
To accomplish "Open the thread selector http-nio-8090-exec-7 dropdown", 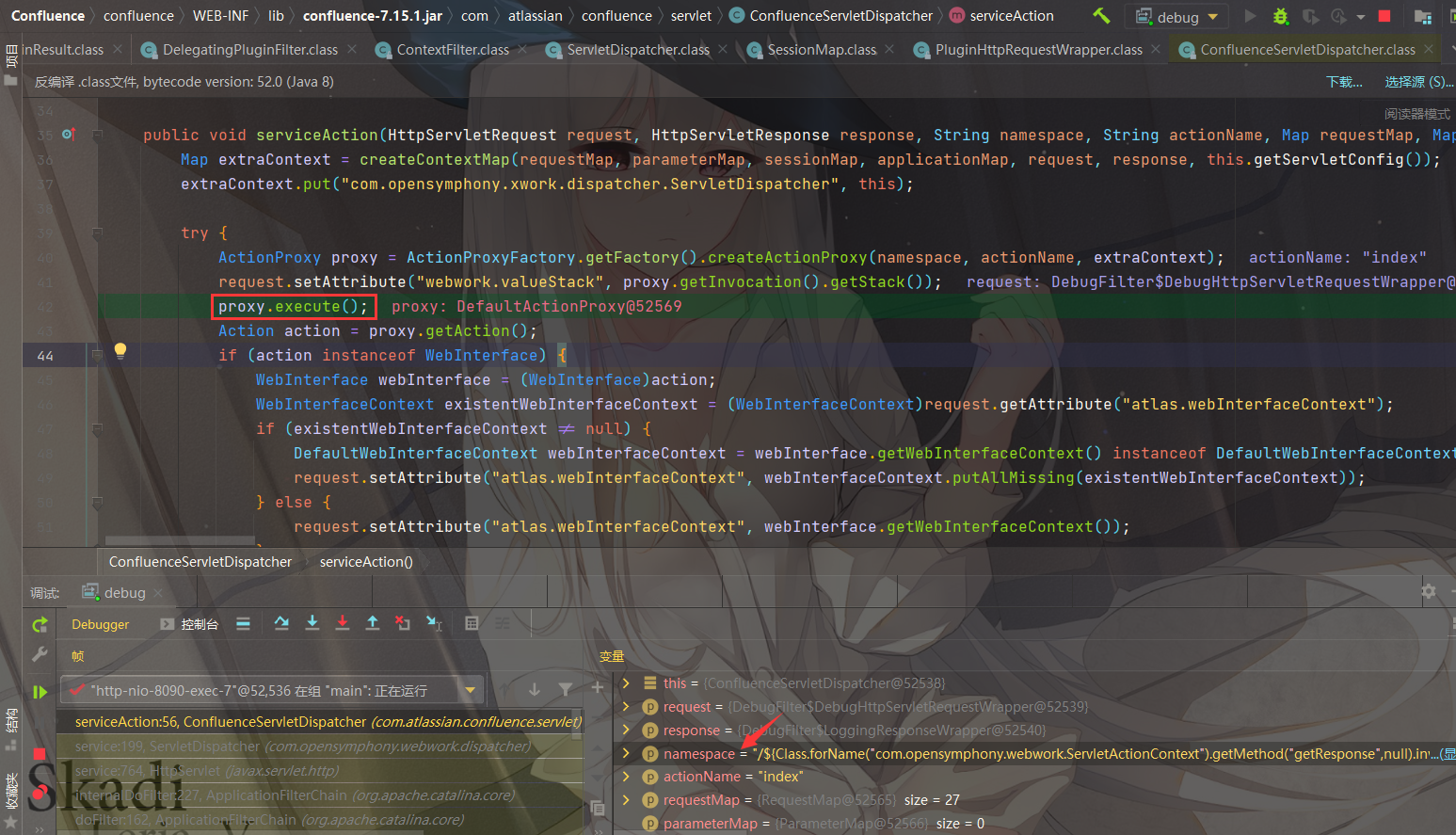I will click(x=272, y=690).
